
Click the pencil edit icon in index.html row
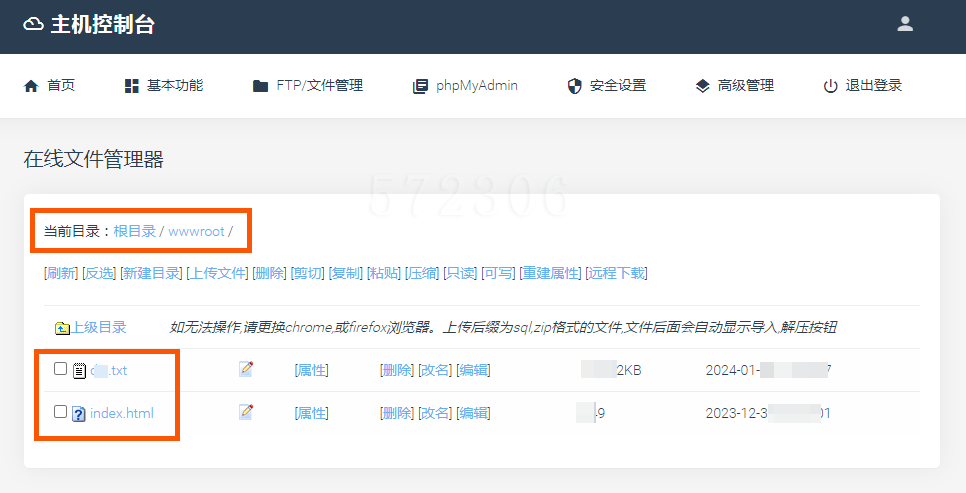[246, 412]
